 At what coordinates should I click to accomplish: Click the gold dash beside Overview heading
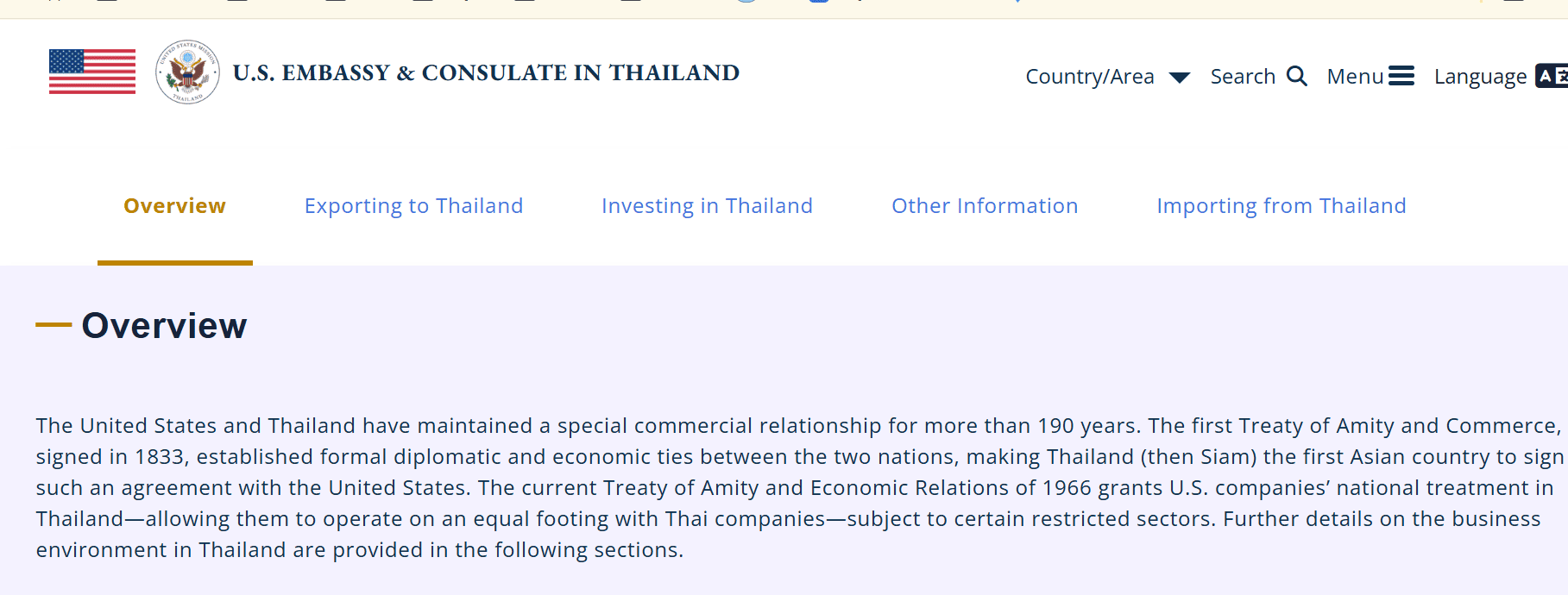54,325
